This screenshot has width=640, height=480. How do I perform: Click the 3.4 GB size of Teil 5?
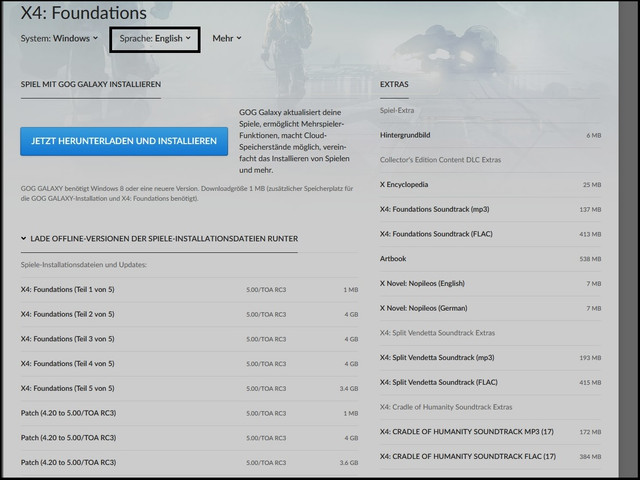[349, 389]
